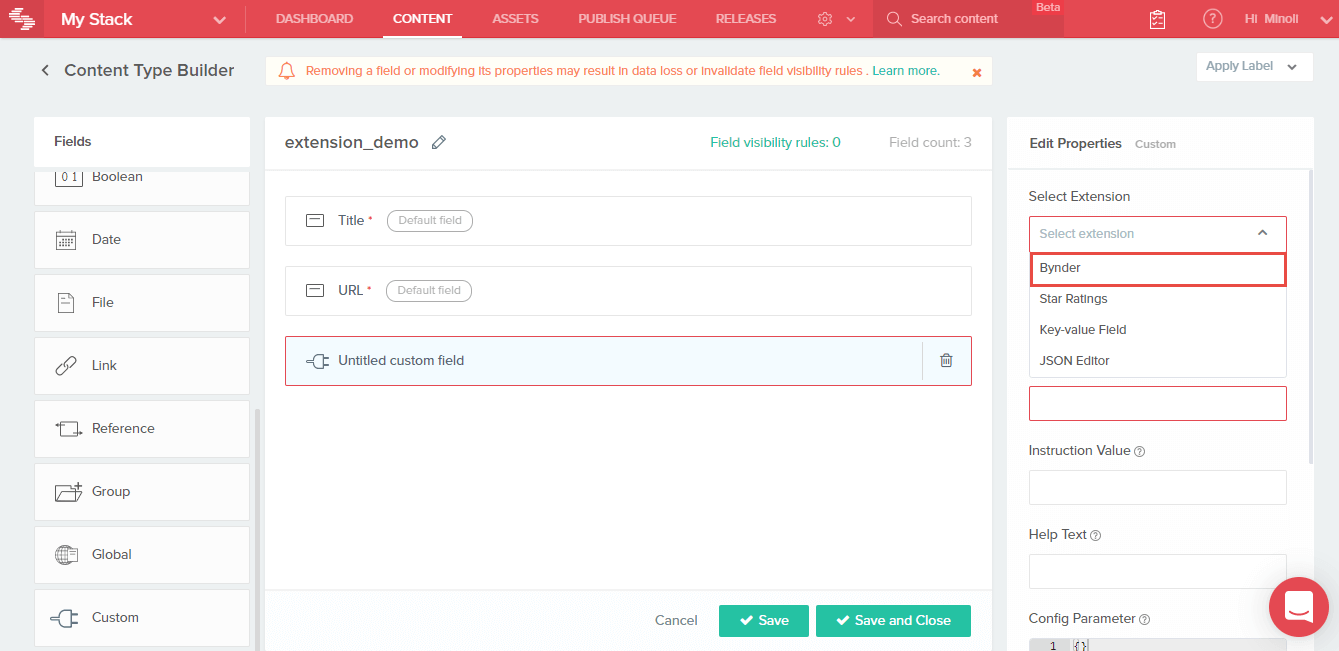Viewport: 1339px width, 651px height.
Task: Click the Contentstack logo icon
Action: tap(22, 19)
